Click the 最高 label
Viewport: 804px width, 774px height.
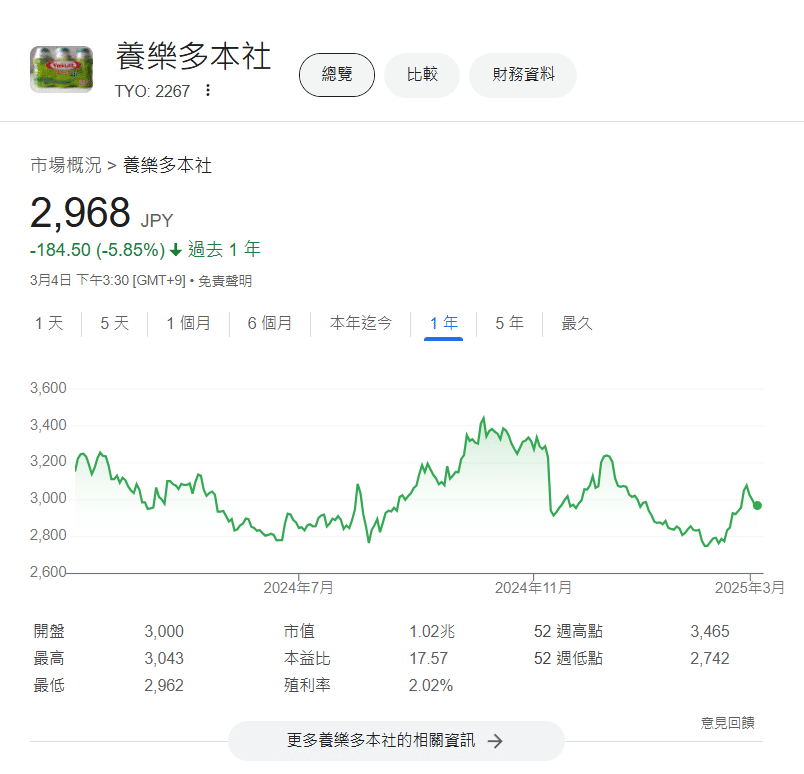[x=49, y=659]
